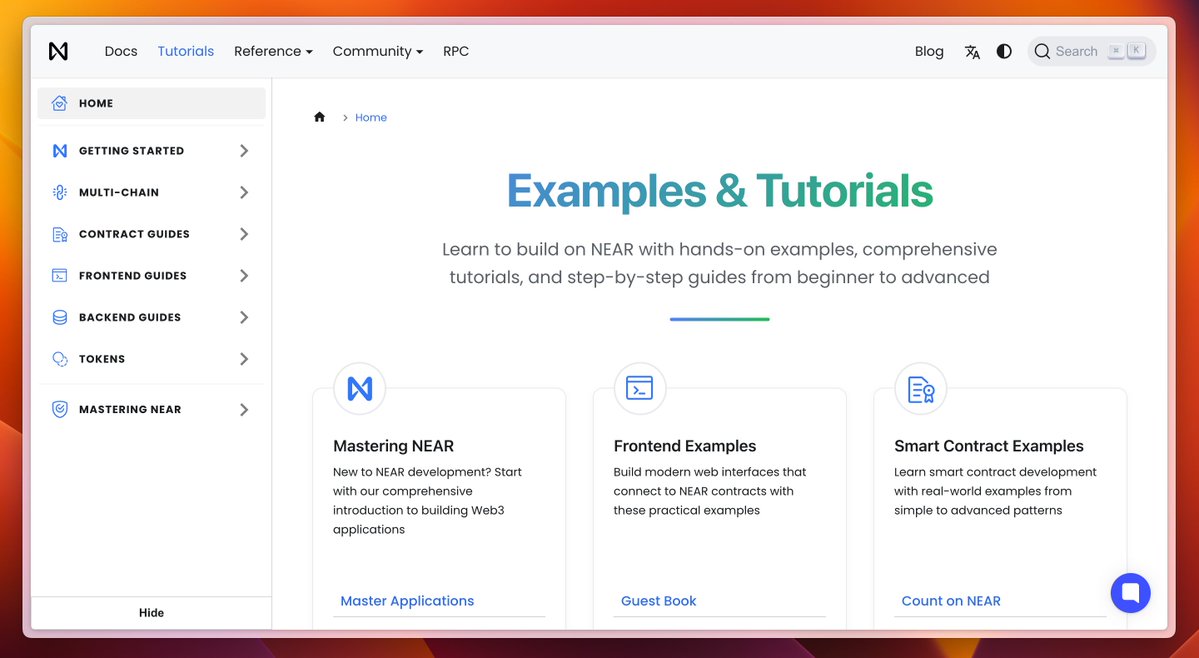Image resolution: width=1199 pixels, height=658 pixels.
Task: Select the Tutorials navbar item
Action: coord(186,51)
